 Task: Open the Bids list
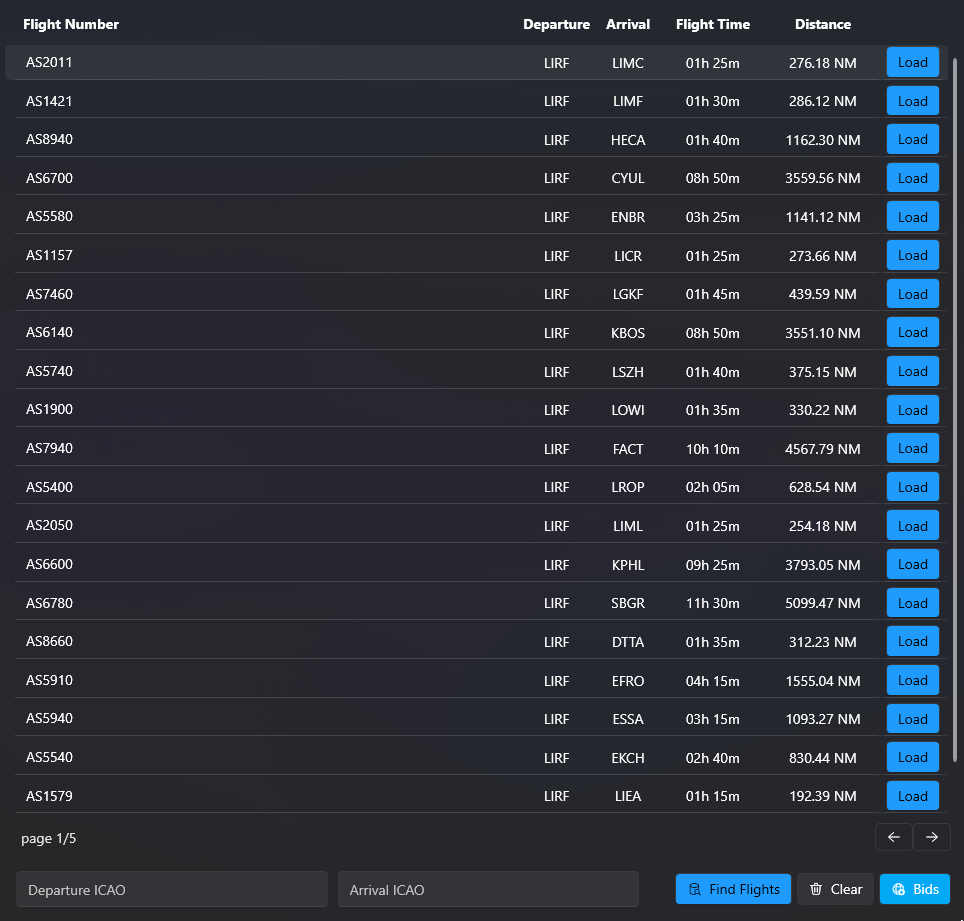(915, 889)
